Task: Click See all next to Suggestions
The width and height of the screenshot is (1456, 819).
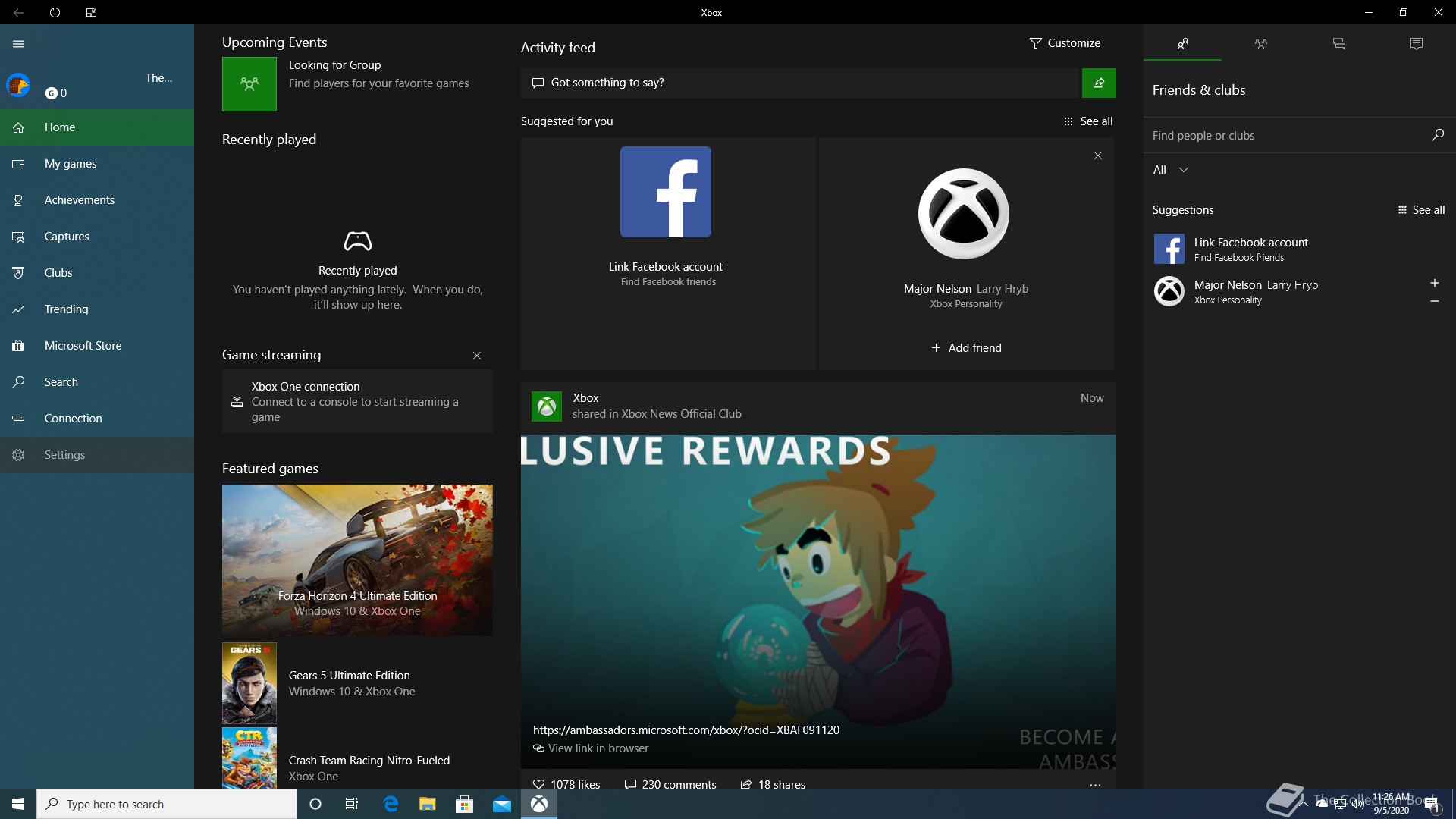Action: 1421,210
